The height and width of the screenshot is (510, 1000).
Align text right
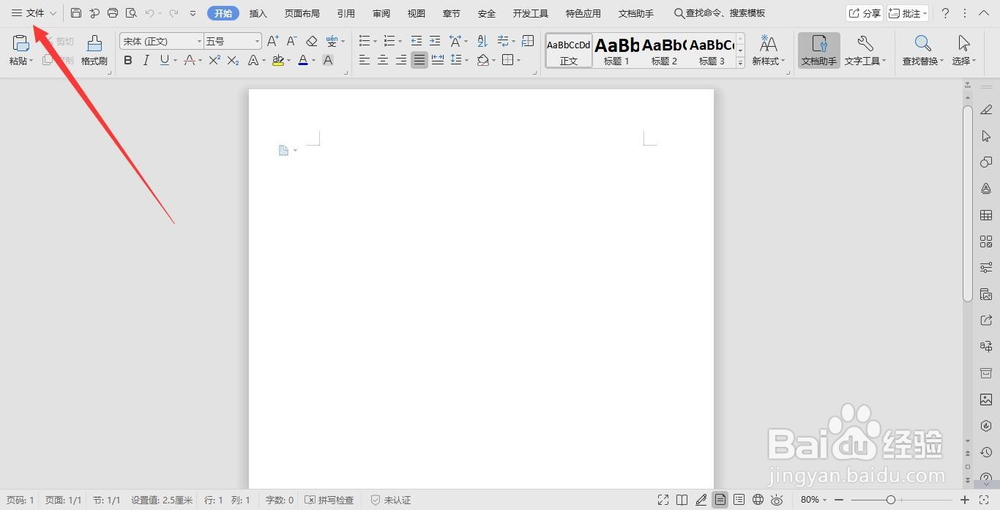coord(401,61)
